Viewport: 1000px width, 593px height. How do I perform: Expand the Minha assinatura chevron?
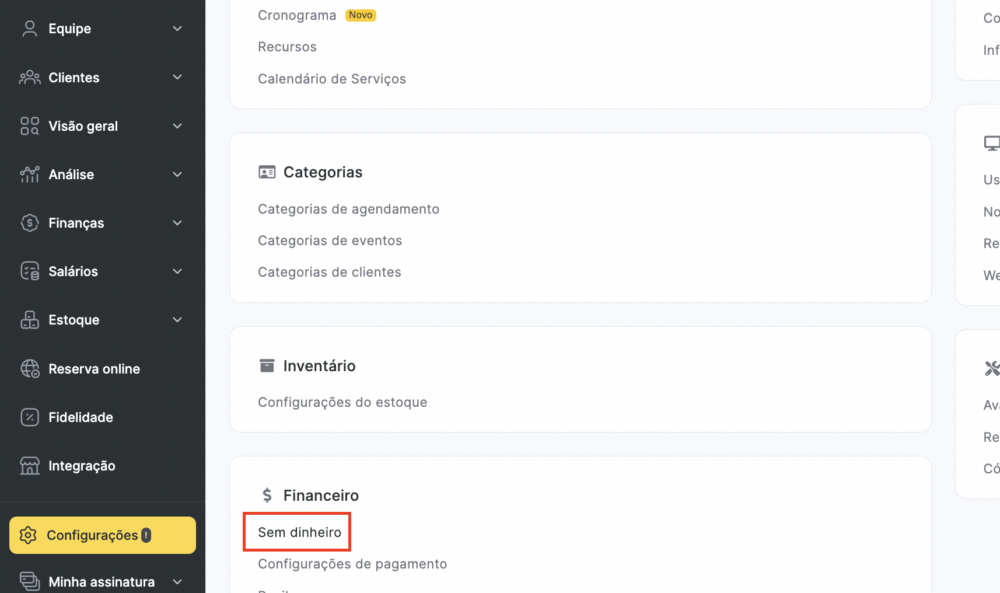pos(177,582)
